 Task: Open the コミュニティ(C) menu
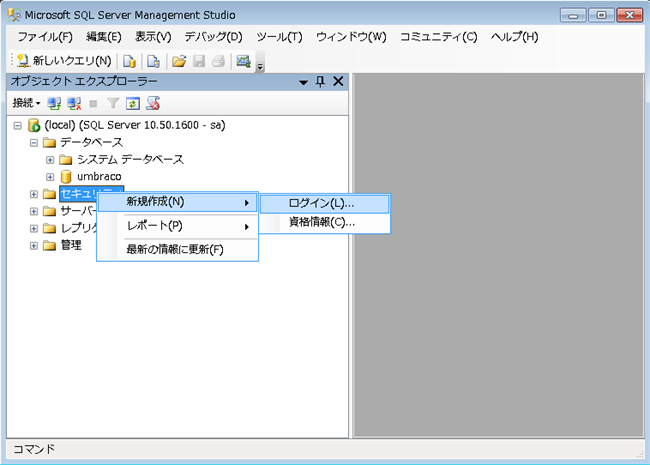(x=438, y=37)
